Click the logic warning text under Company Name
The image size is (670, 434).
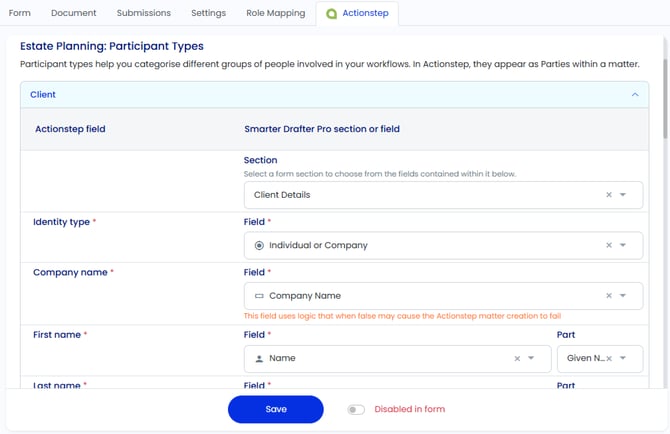[x=402, y=316]
